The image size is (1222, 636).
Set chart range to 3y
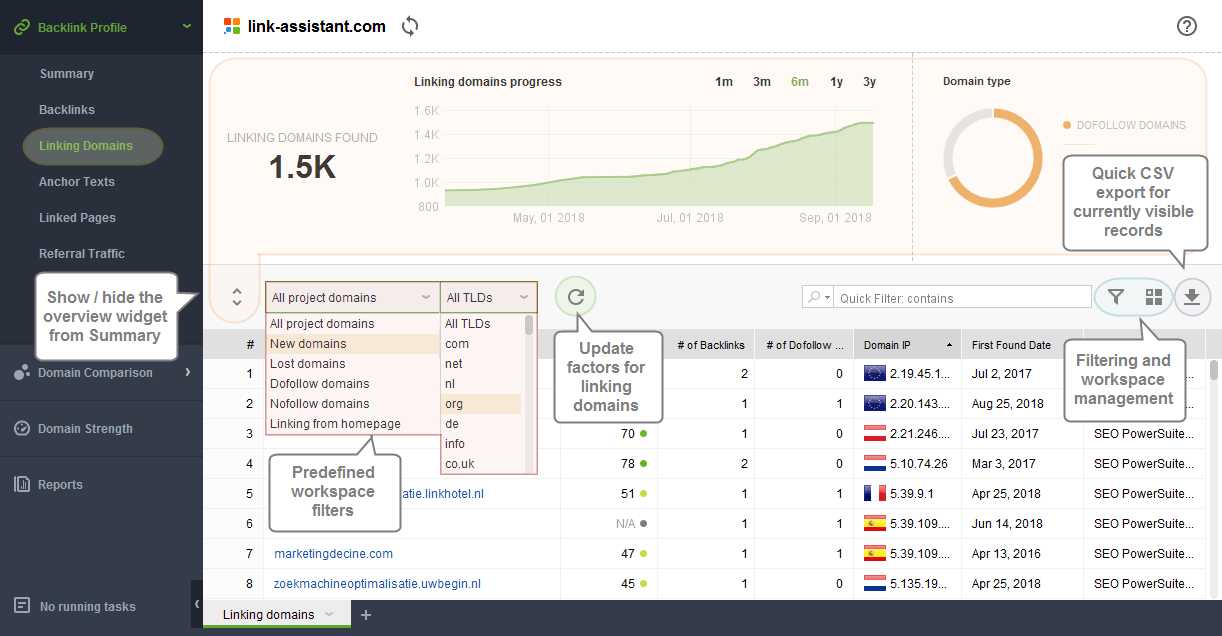pos(869,82)
